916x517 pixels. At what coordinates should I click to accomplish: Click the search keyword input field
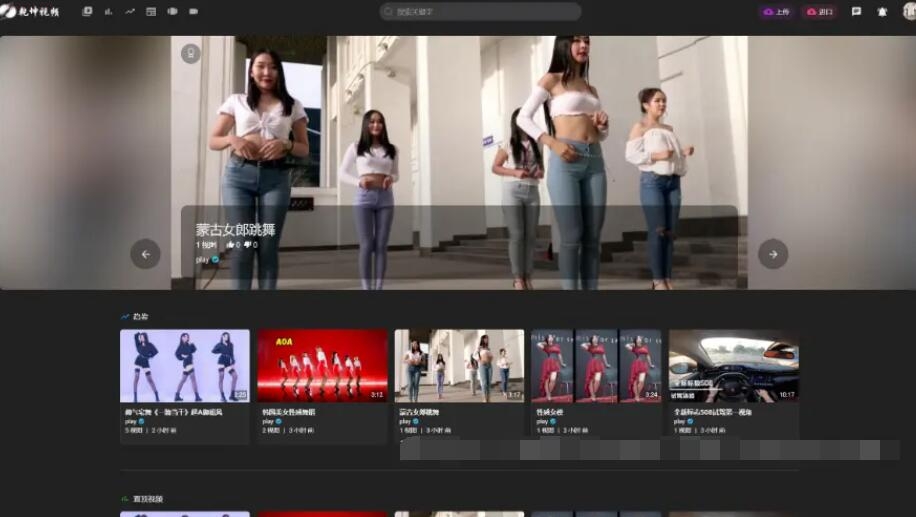click(x=480, y=12)
